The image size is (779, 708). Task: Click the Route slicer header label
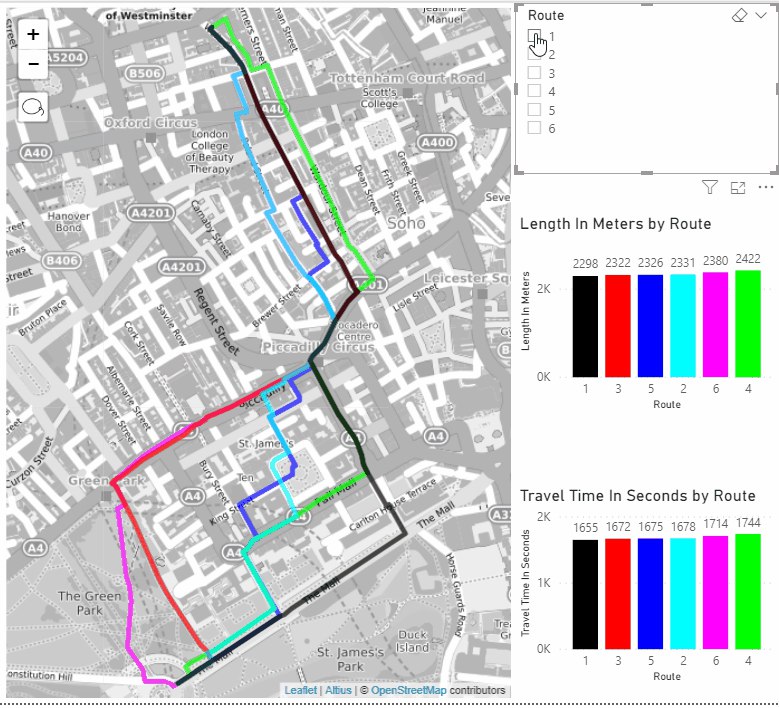point(546,15)
